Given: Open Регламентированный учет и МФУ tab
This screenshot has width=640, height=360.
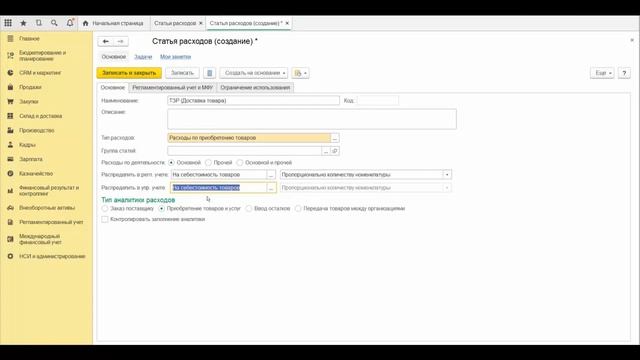Looking at the screenshot, I should tap(172, 87).
